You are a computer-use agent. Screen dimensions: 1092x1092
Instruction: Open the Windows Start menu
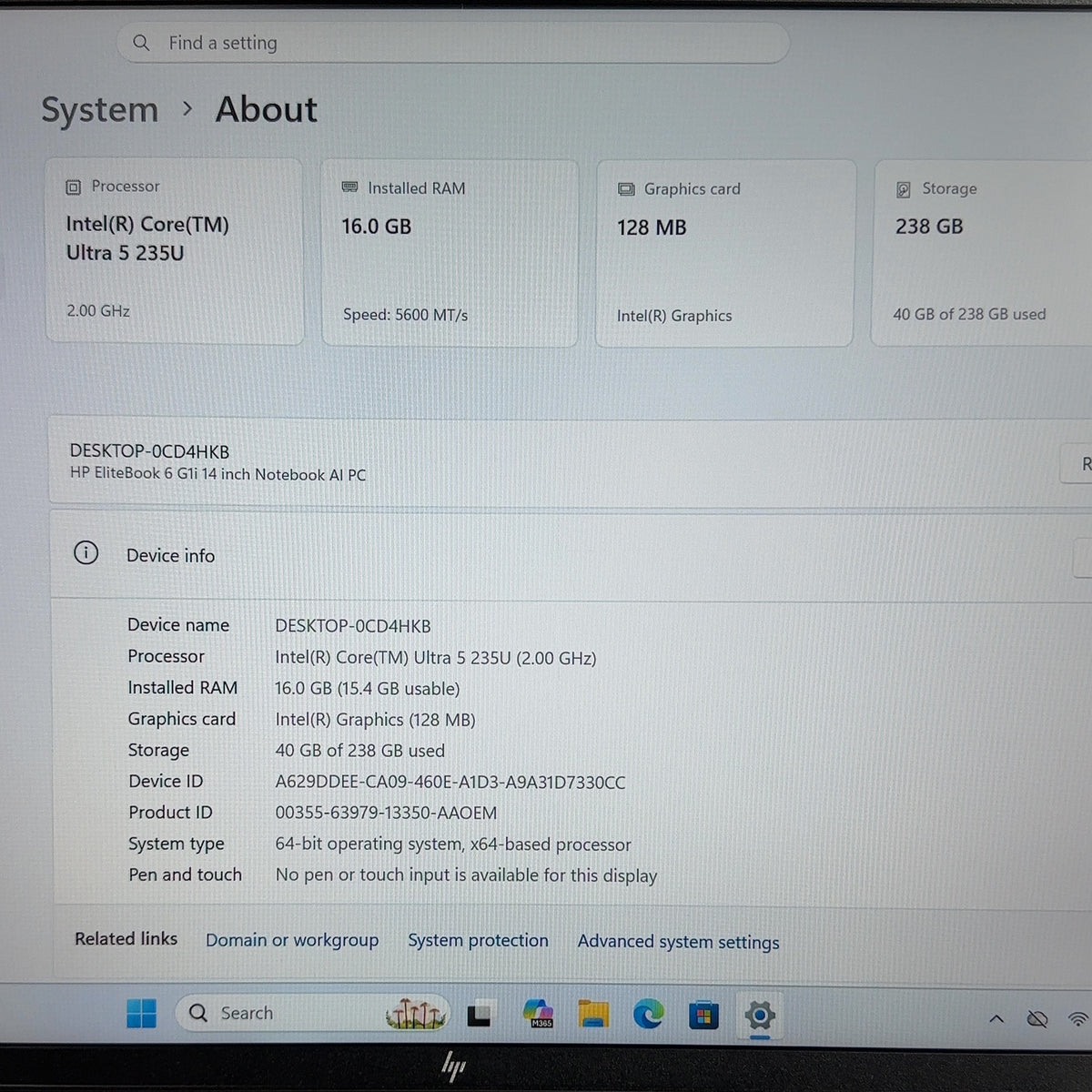[x=141, y=1013]
